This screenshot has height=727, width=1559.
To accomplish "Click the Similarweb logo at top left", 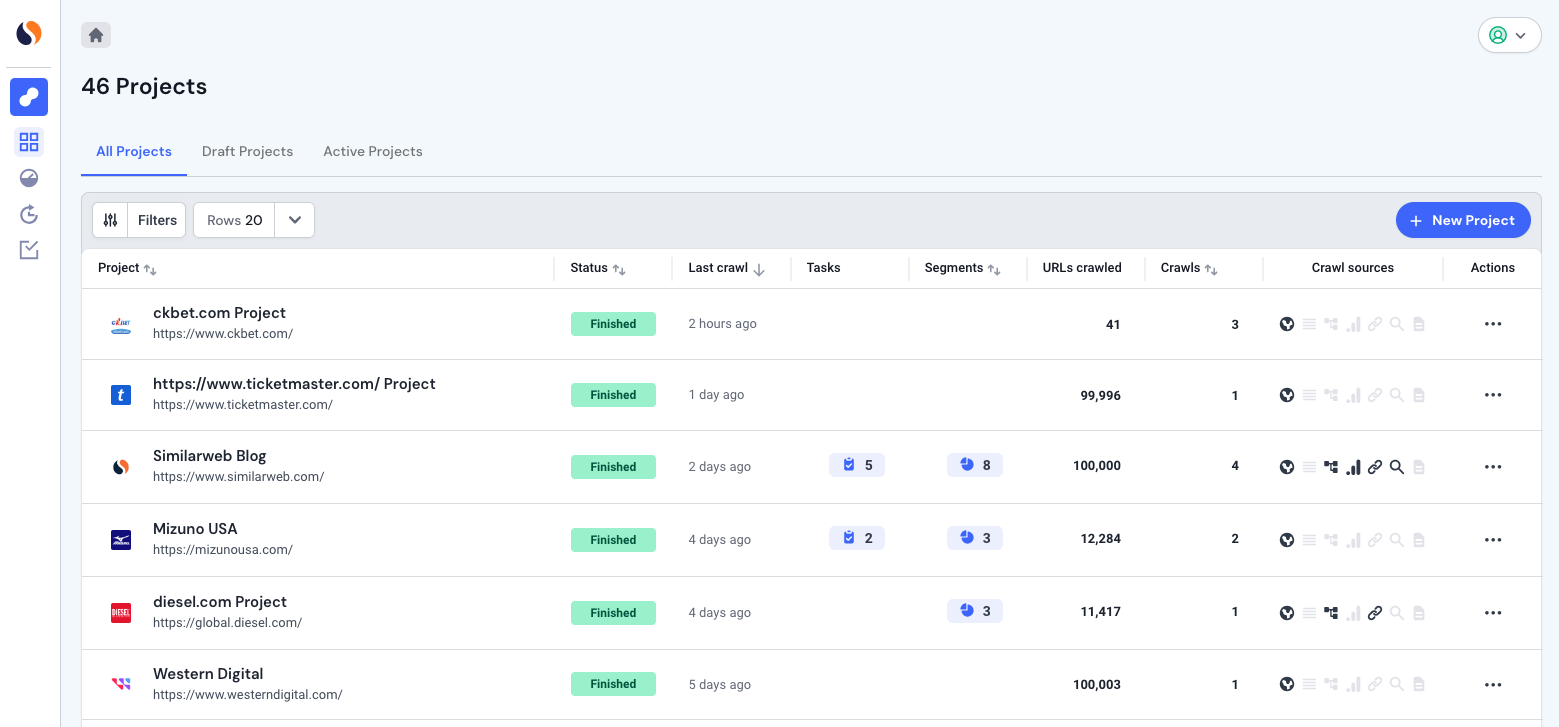I will click(29, 33).
